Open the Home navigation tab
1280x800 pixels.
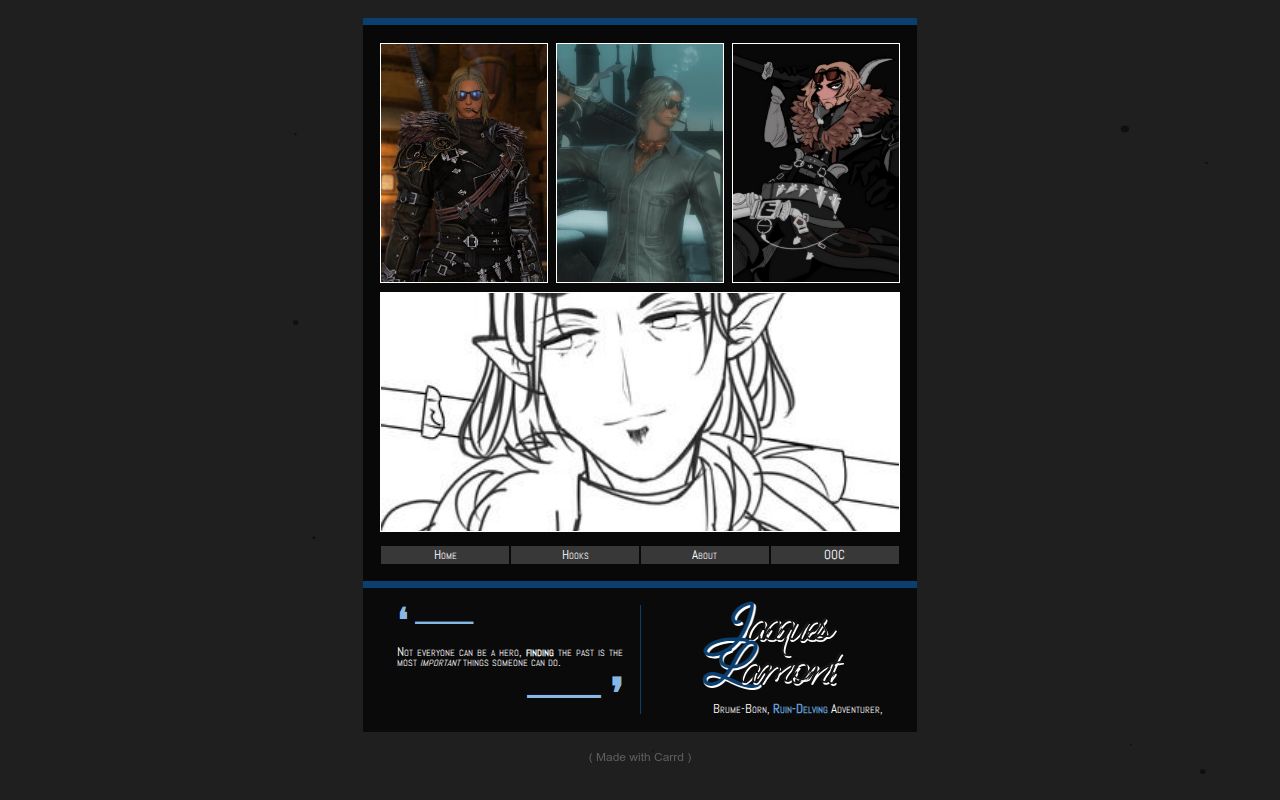[x=445, y=555]
